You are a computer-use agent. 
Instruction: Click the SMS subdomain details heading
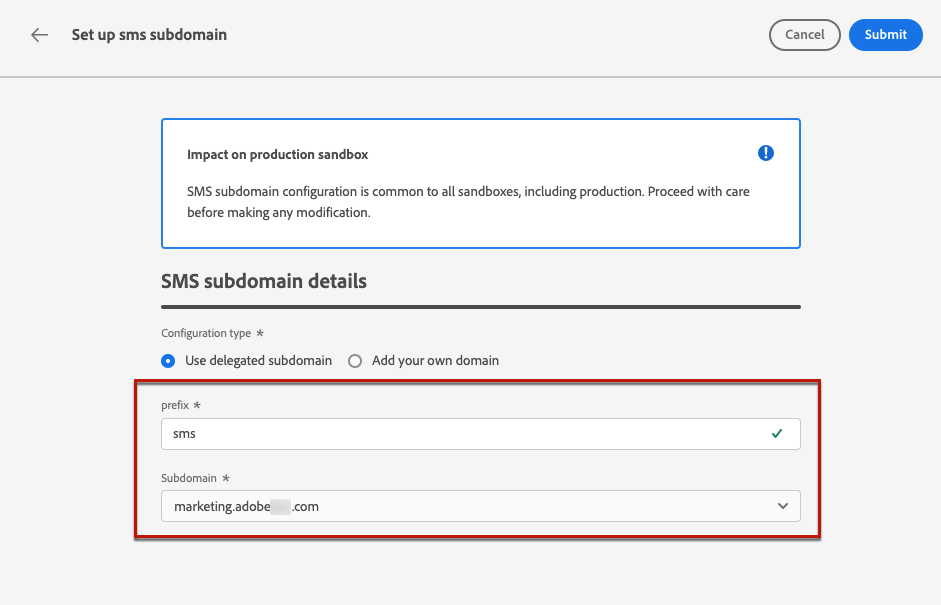pos(264,281)
